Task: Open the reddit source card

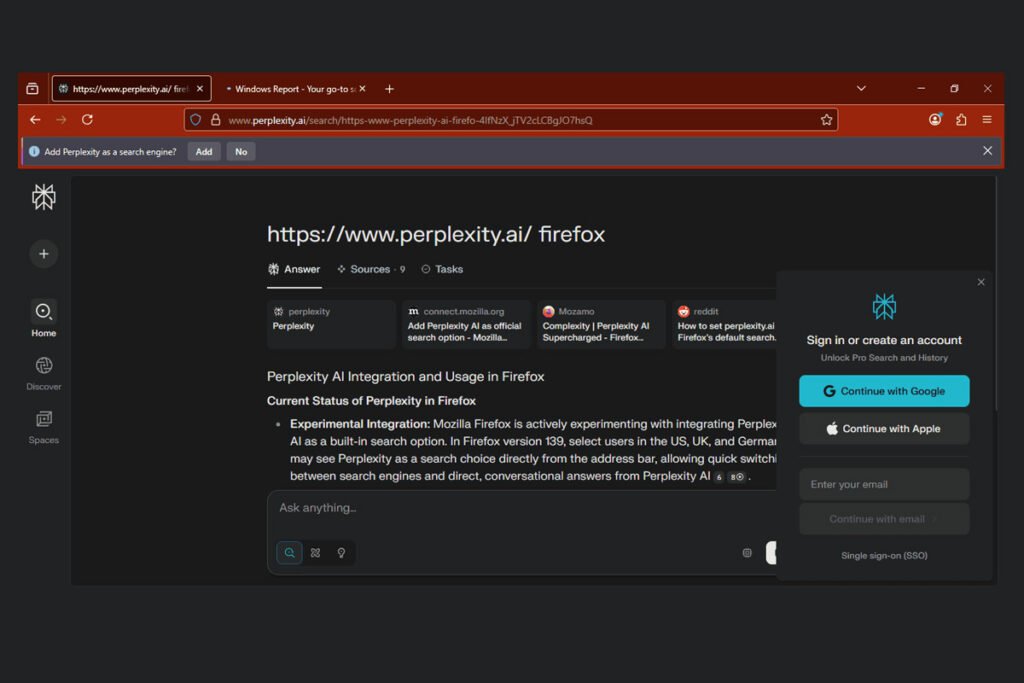Action: (725, 324)
